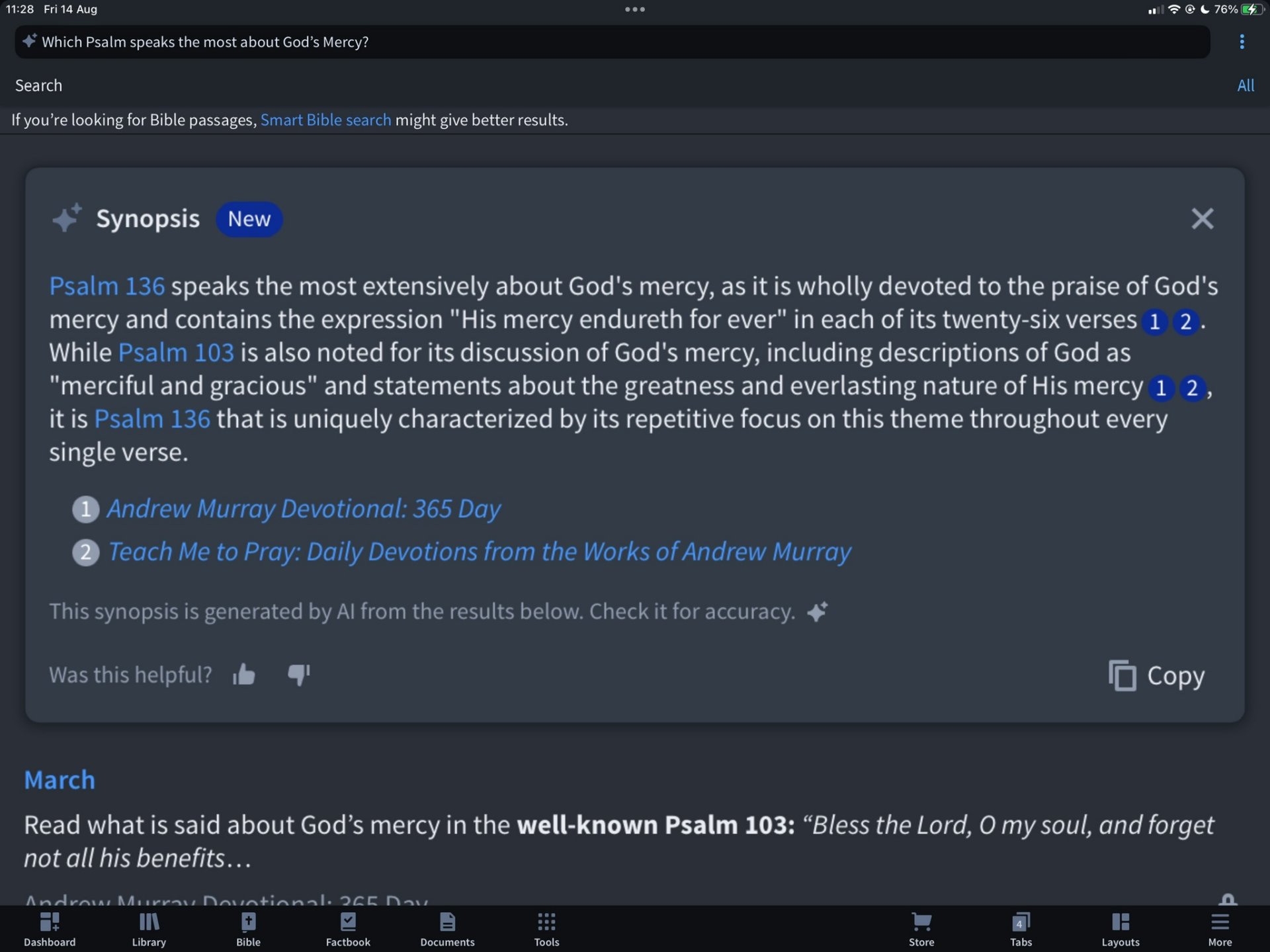Image resolution: width=1270 pixels, height=952 pixels.
Task: Open first Psalm 136 link in synopsis
Action: (x=106, y=286)
